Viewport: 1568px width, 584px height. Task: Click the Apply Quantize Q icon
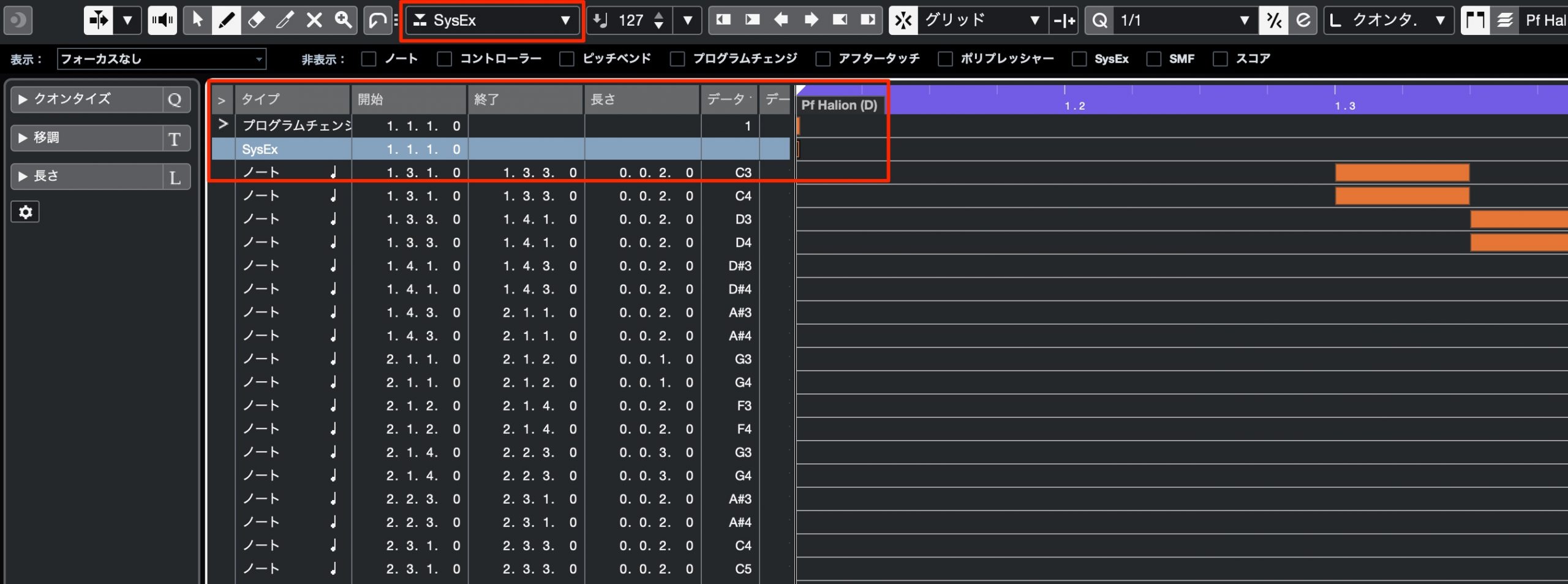click(x=1099, y=20)
